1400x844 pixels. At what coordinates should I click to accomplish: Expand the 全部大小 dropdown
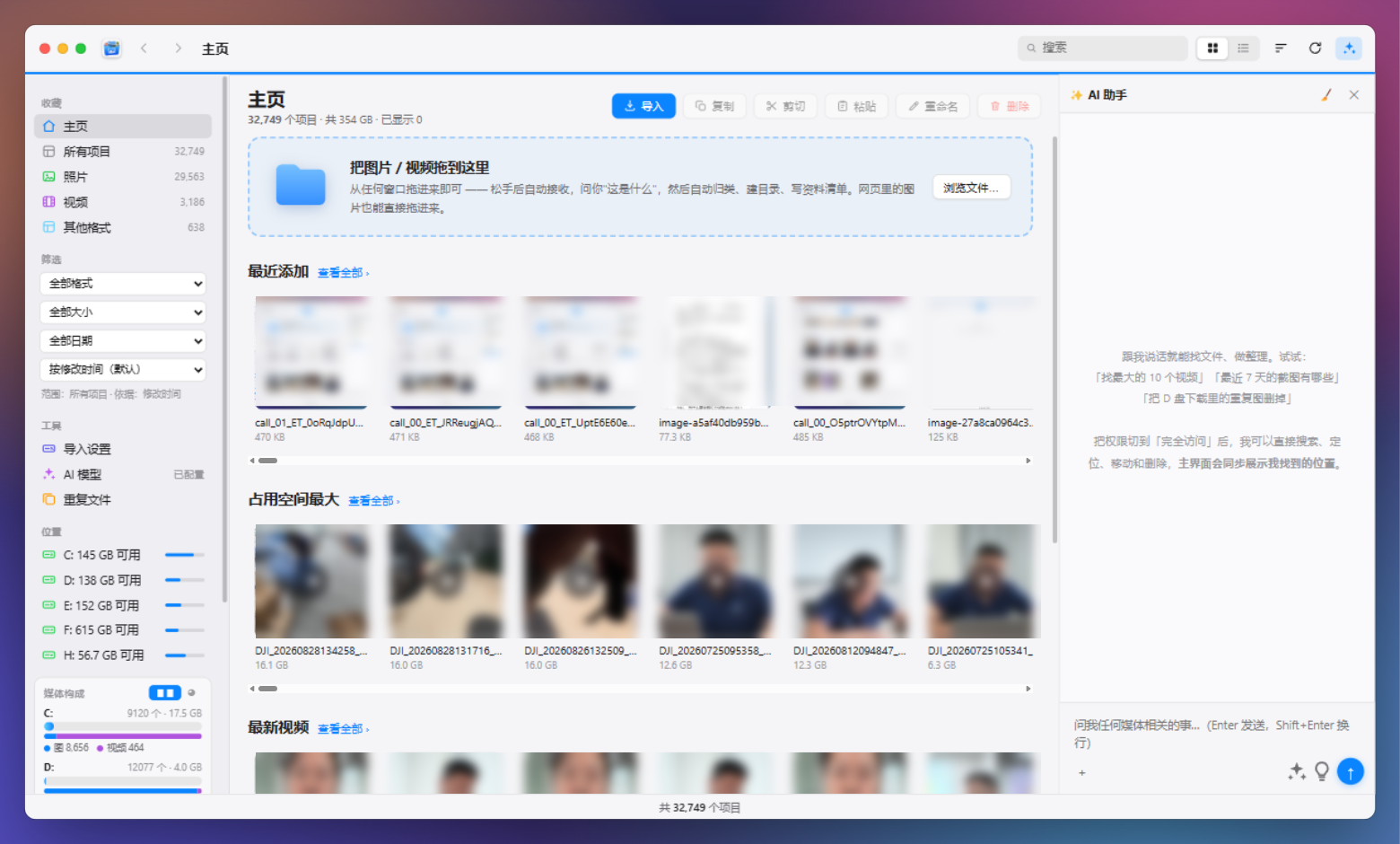pos(123,312)
